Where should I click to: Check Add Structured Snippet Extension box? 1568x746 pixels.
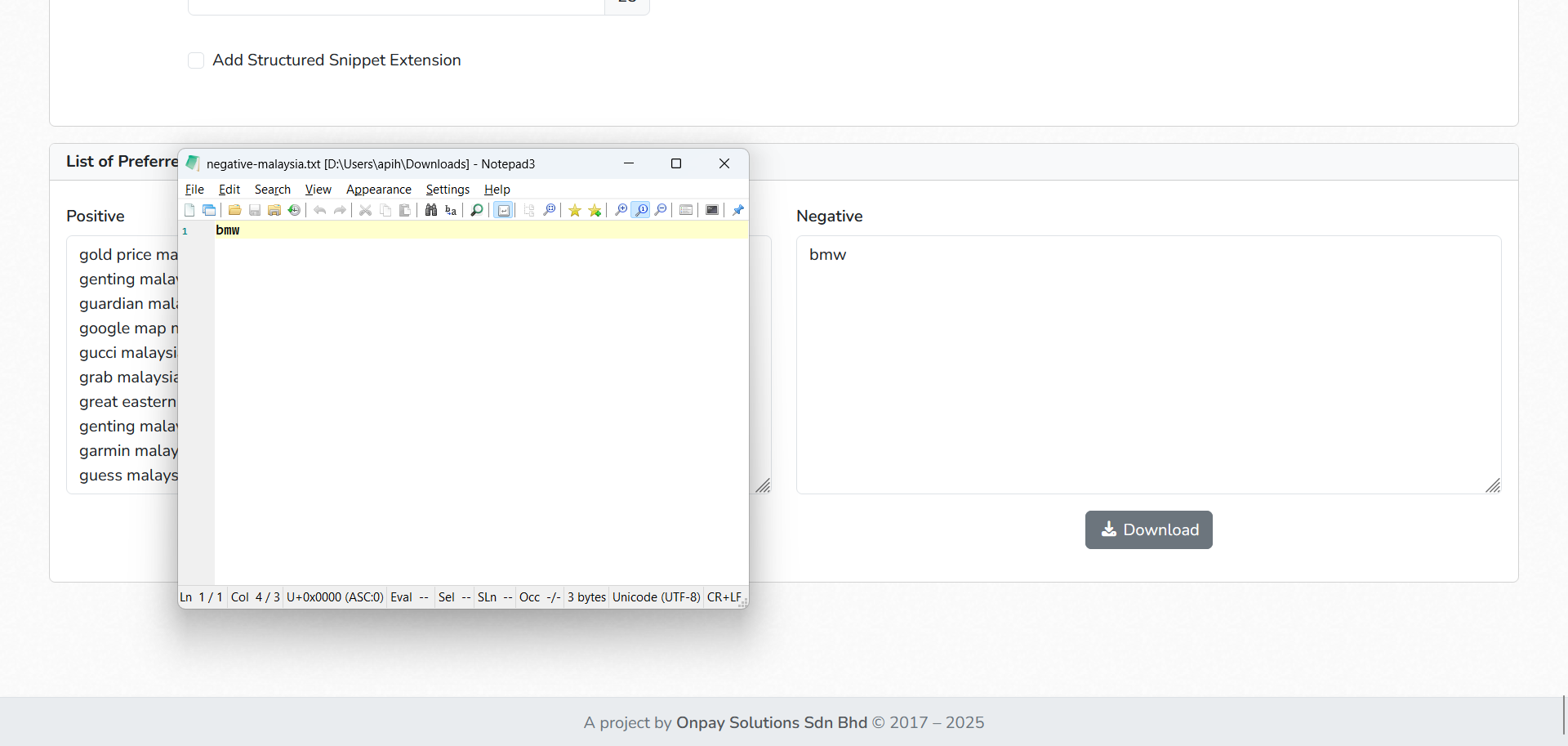(x=196, y=60)
